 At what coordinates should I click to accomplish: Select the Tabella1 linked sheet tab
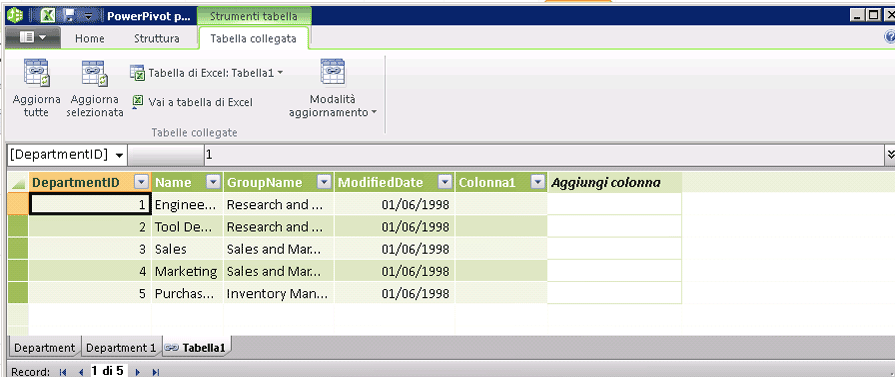(196, 347)
